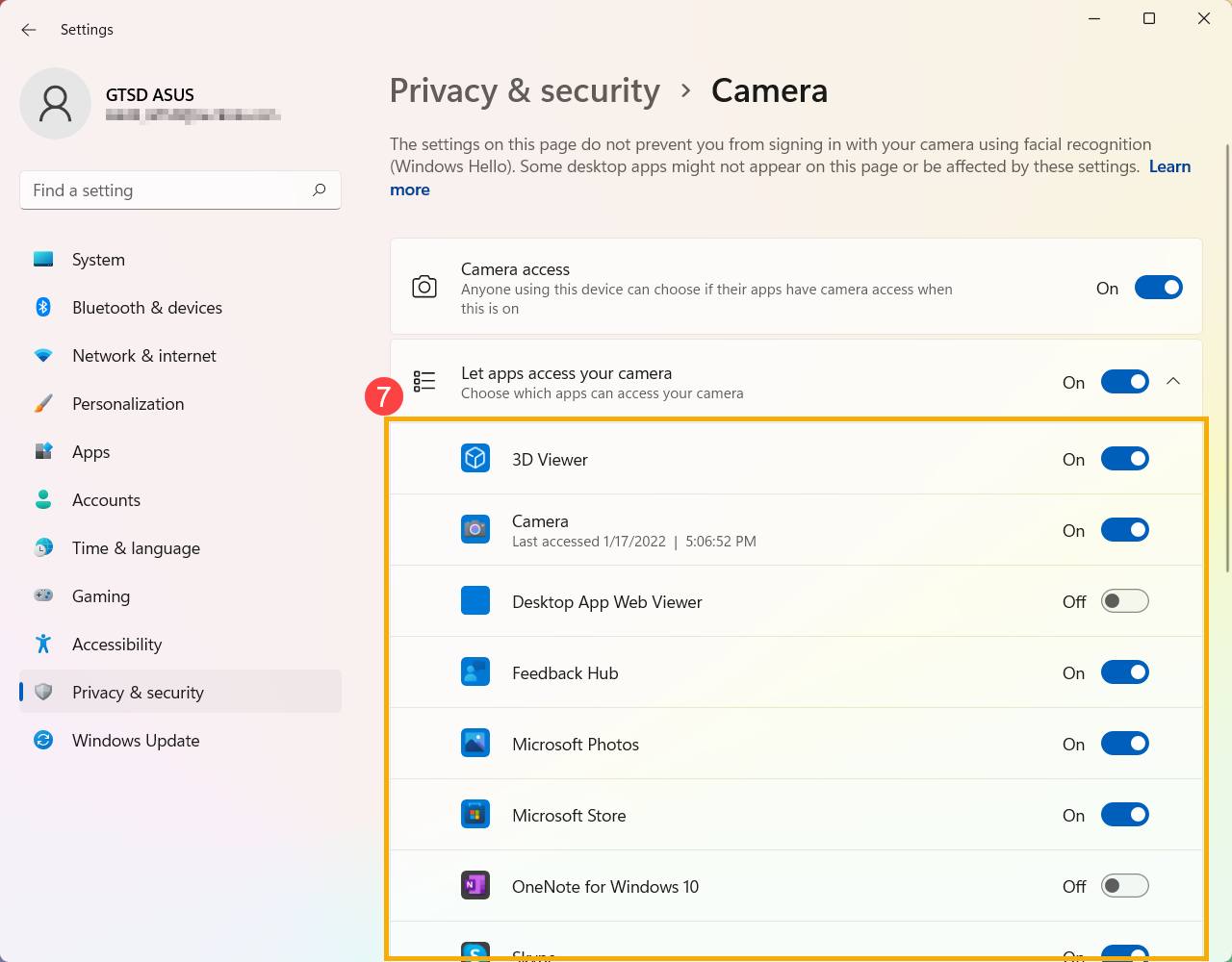Screen dimensions: 1232x962
Task: Click the Accessibility figure icon
Action: pos(43,644)
